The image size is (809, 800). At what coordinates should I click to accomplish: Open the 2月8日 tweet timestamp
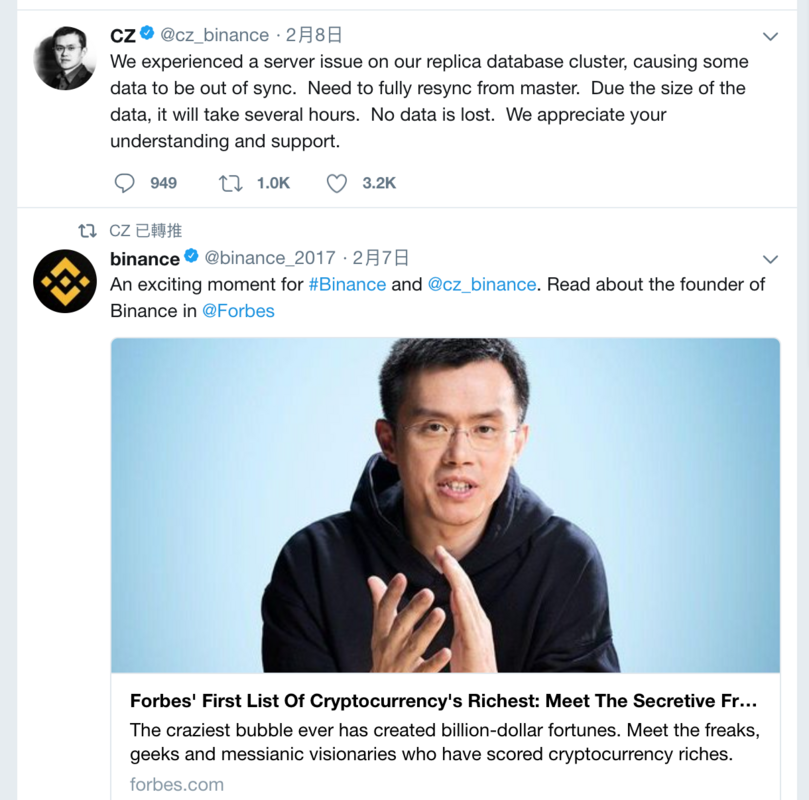[314, 35]
